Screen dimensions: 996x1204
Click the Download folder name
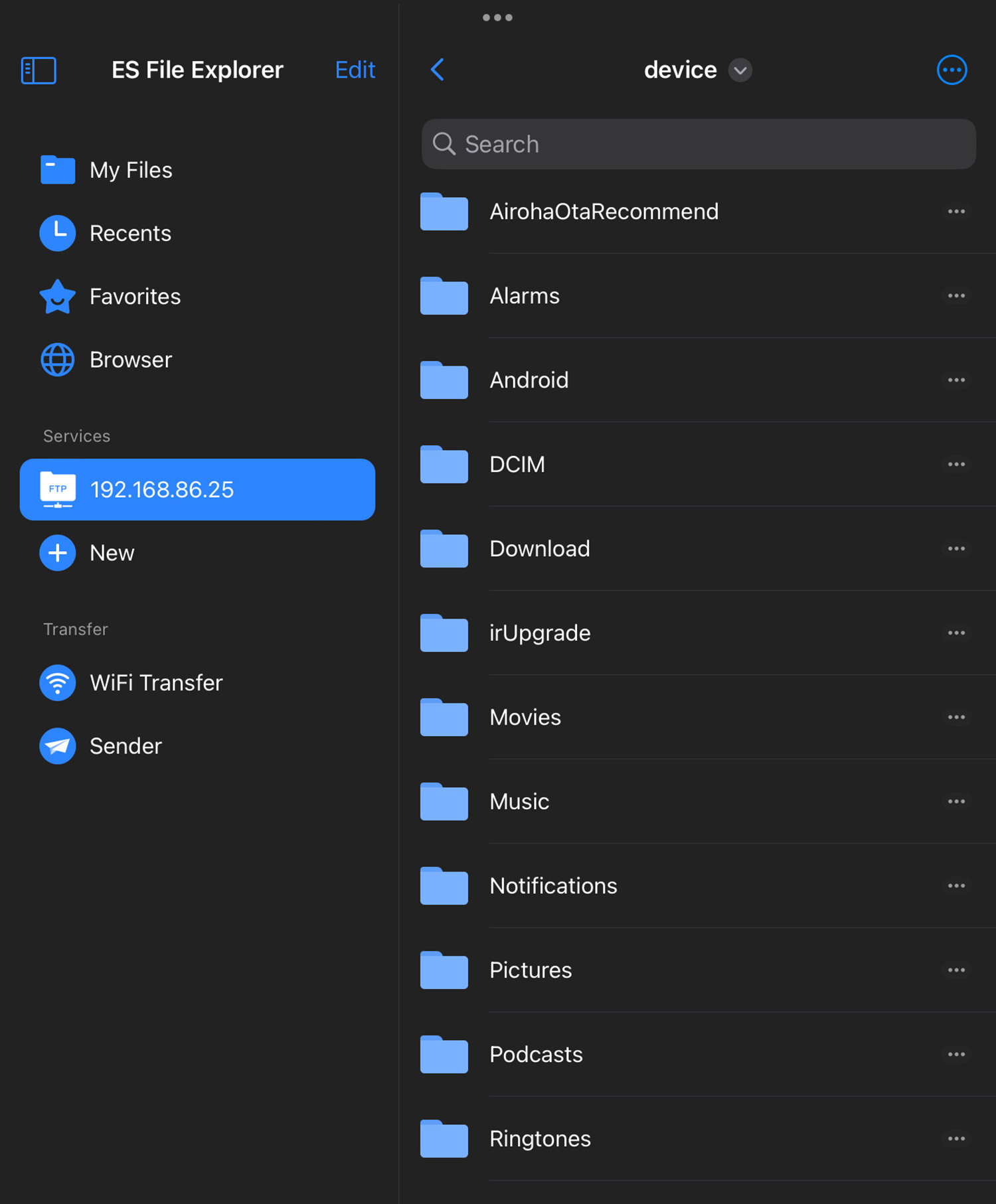tap(539, 549)
